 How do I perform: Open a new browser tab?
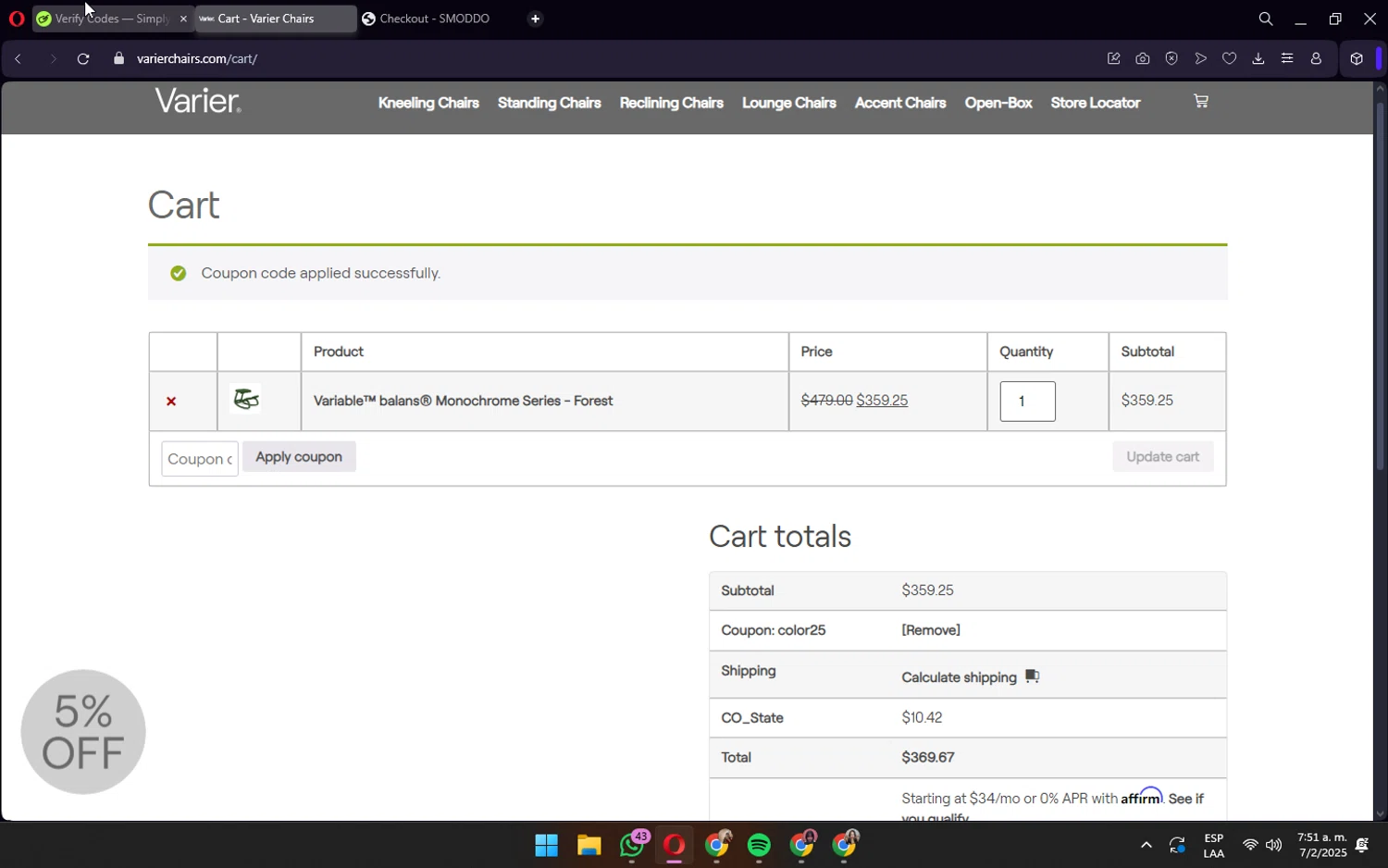point(535,19)
